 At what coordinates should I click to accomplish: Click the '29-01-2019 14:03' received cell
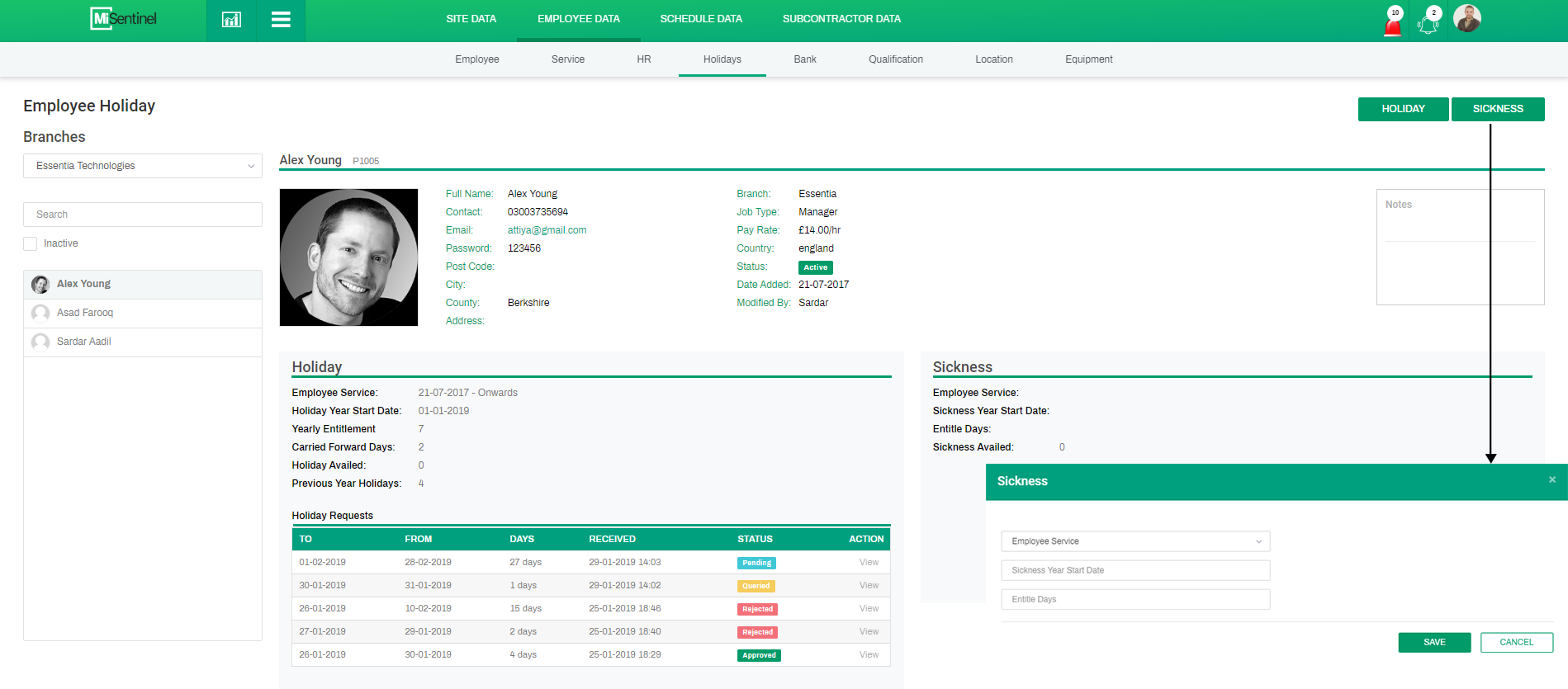click(x=624, y=562)
